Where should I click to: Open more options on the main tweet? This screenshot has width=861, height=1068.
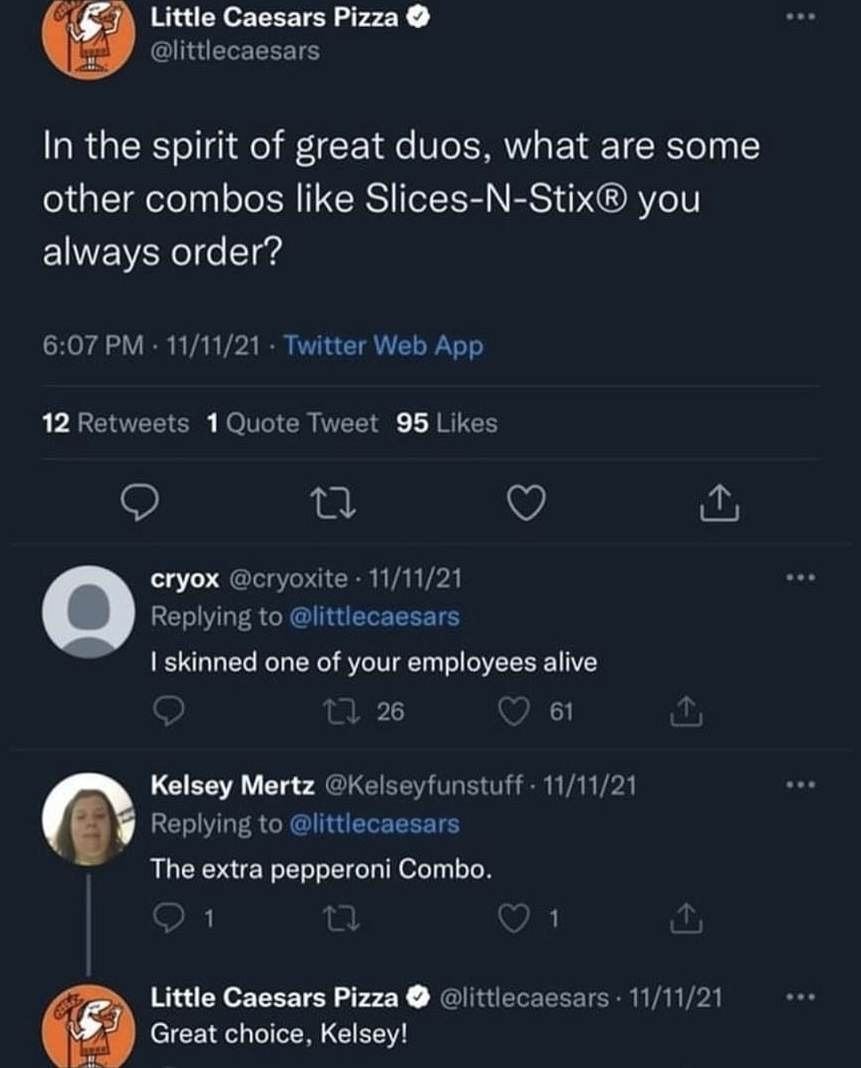coord(799,19)
